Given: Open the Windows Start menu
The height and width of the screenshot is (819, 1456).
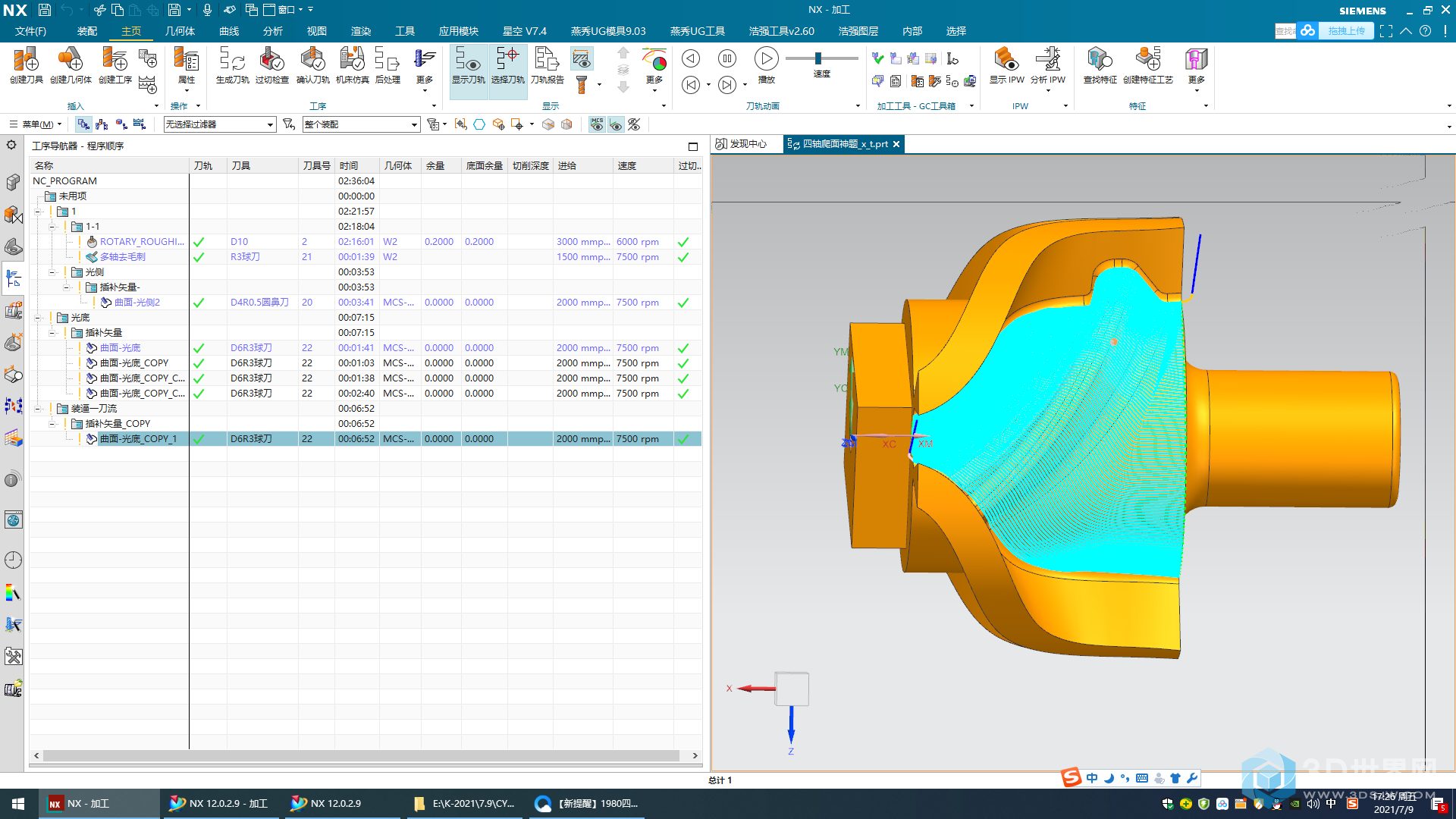Looking at the screenshot, I should 18,804.
